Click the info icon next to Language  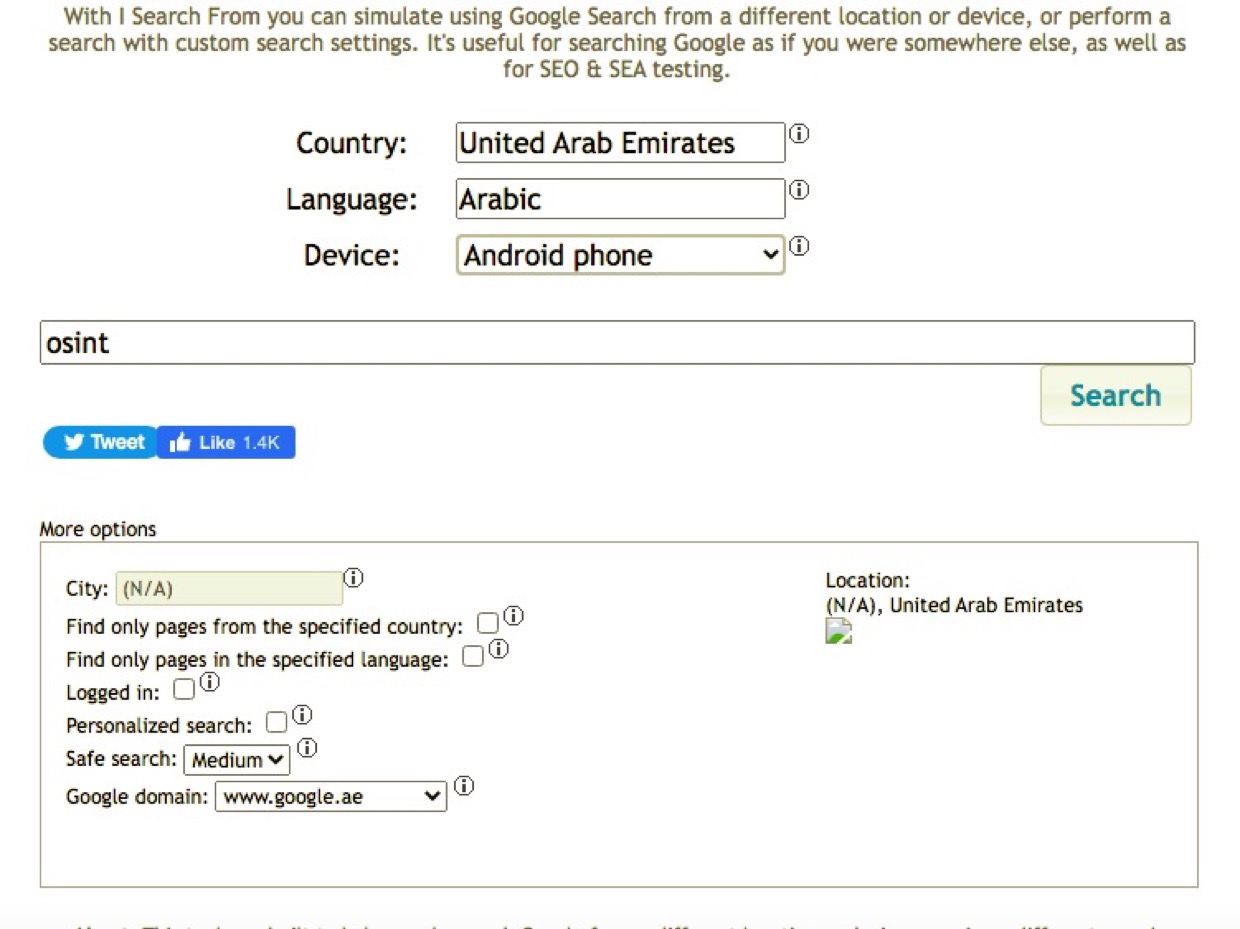[x=799, y=189]
